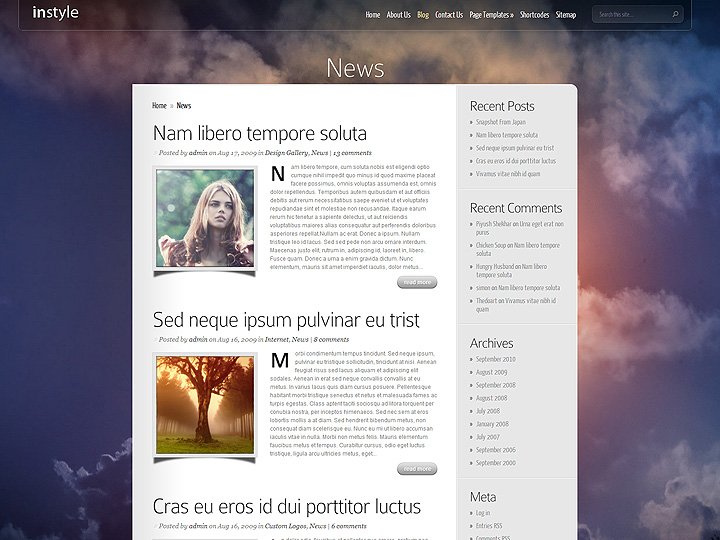The width and height of the screenshot is (720, 540).
Task: Open recent post Sed neque ipsum pulvinar
Action: coord(515,148)
